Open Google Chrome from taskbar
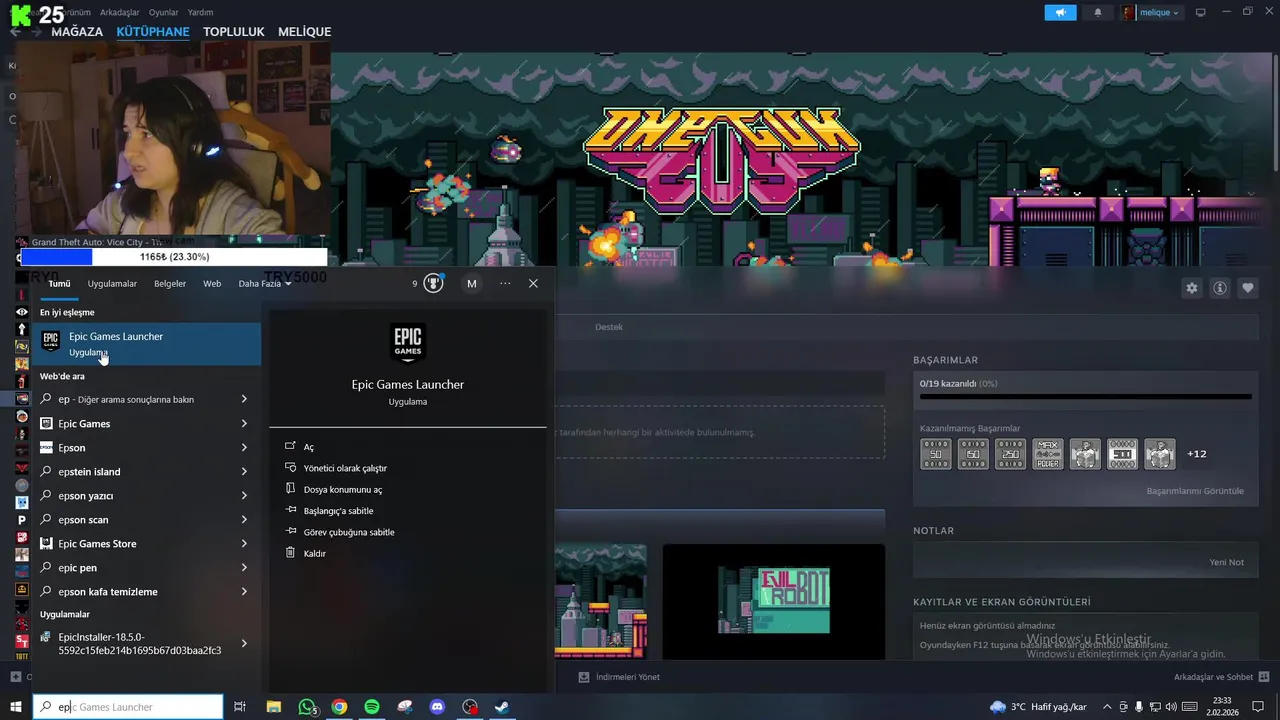 click(x=340, y=707)
